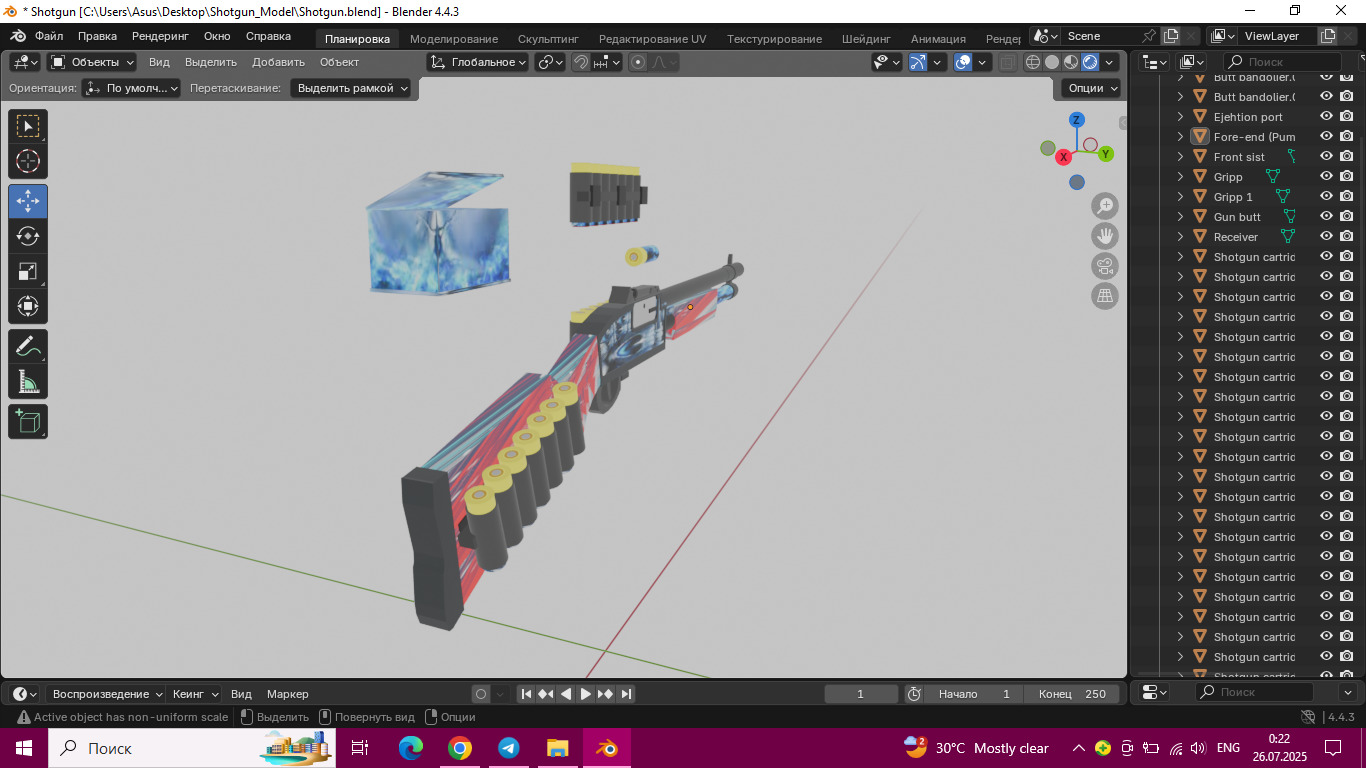Select the Scale tool
Viewport: 1366px width, 768px height.
click(28, 271)
